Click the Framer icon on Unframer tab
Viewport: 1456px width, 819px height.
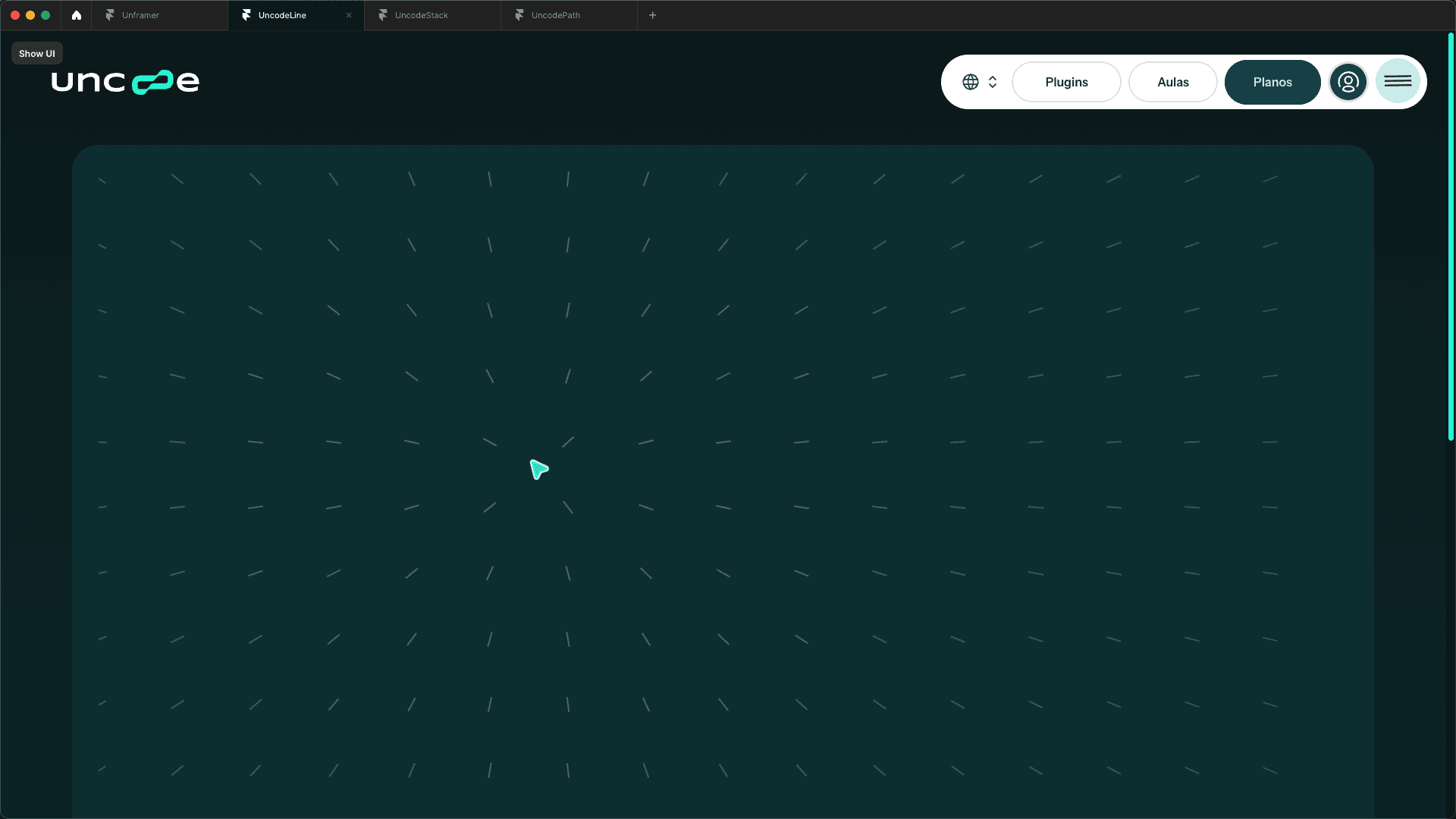pyautogui.click(x=110, y=15)
